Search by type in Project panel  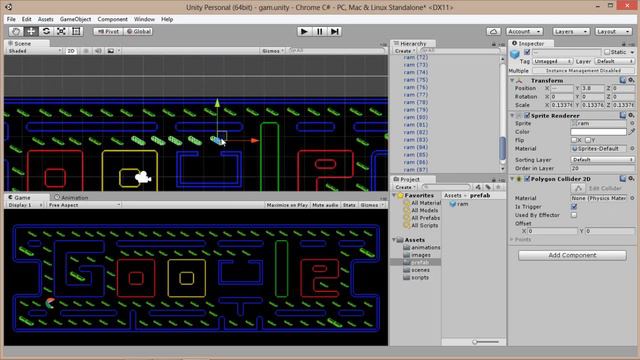478,187
